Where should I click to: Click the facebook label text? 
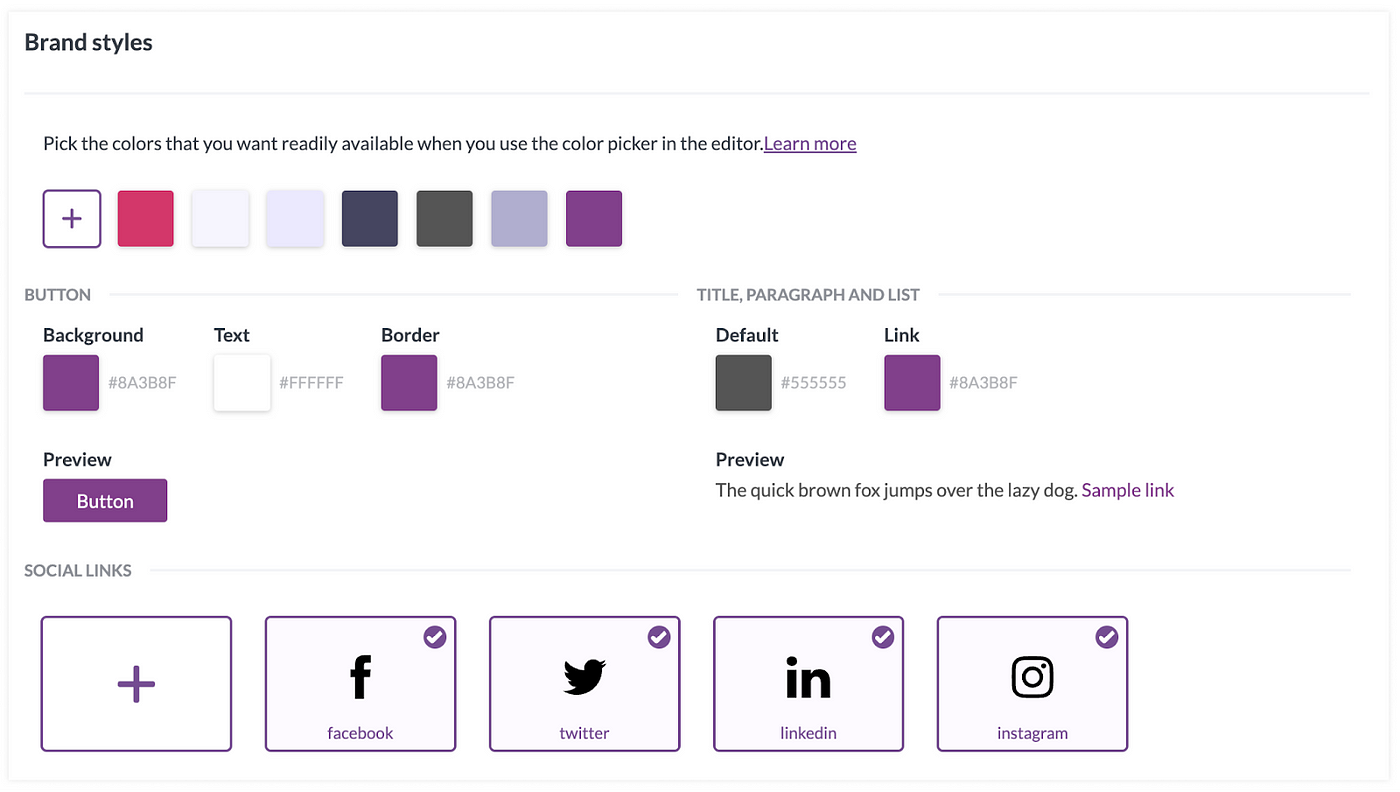click(360, 733)
